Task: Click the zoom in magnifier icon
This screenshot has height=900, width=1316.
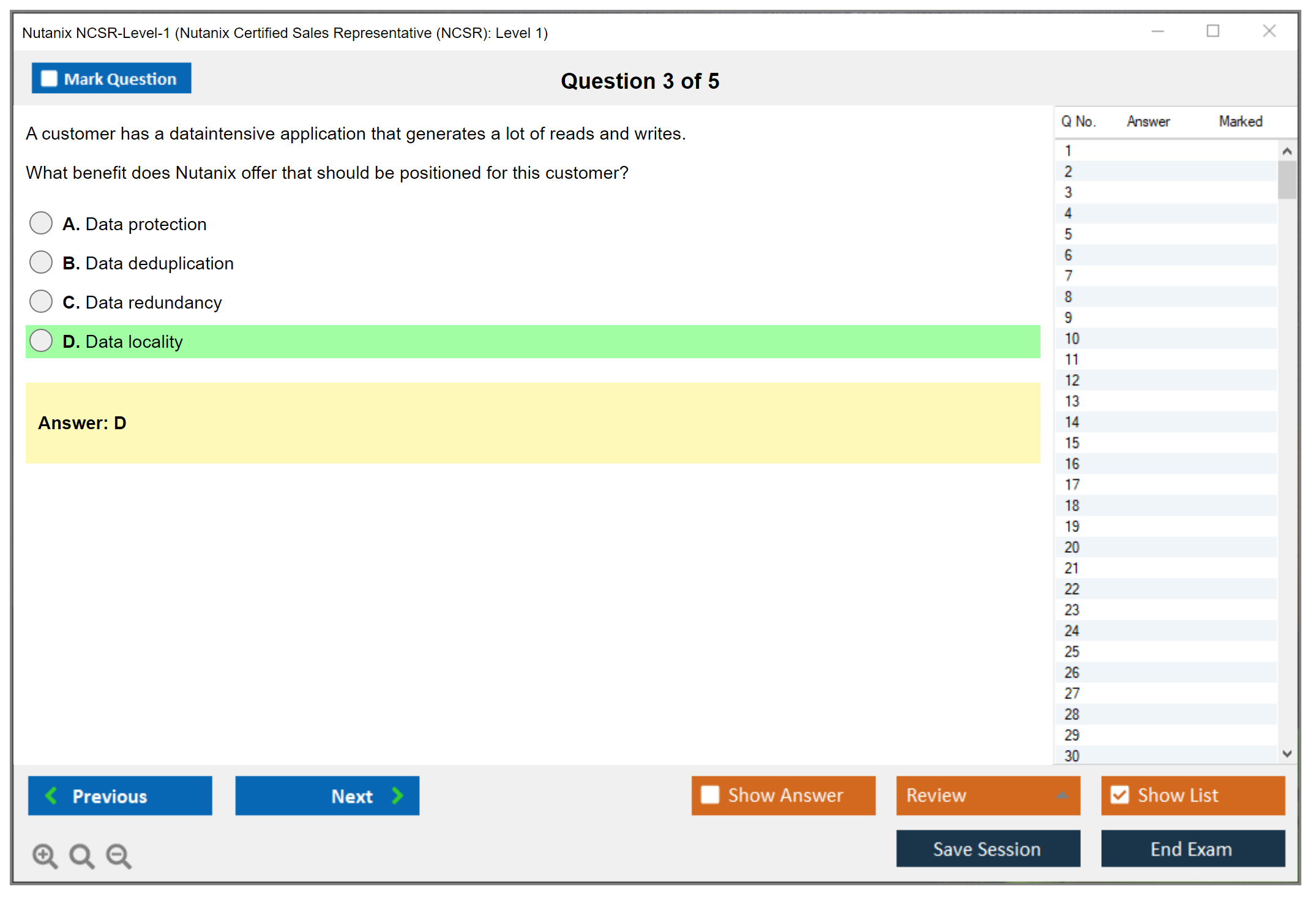Action: pos(44,855)
